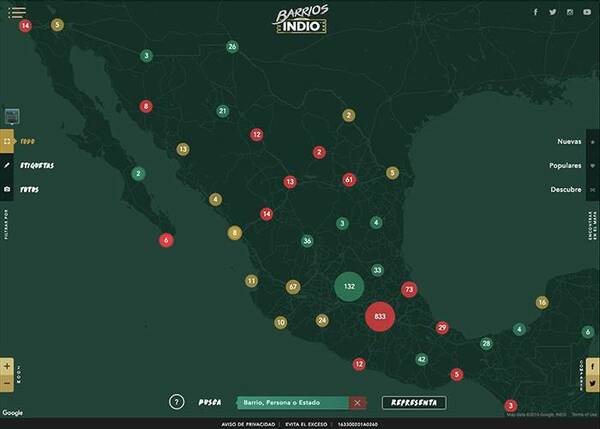Click the shuffle icon beside Descubre
Image resolution: width=600 pixels, height=429 pixels.
click(593, 189)
